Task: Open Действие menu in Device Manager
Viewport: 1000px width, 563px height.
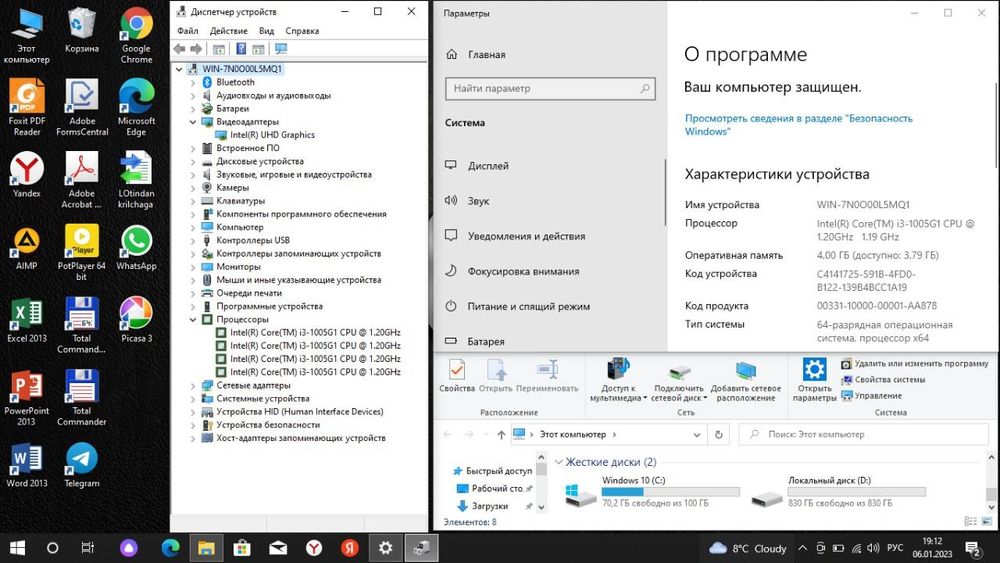Action: point(228,31)
